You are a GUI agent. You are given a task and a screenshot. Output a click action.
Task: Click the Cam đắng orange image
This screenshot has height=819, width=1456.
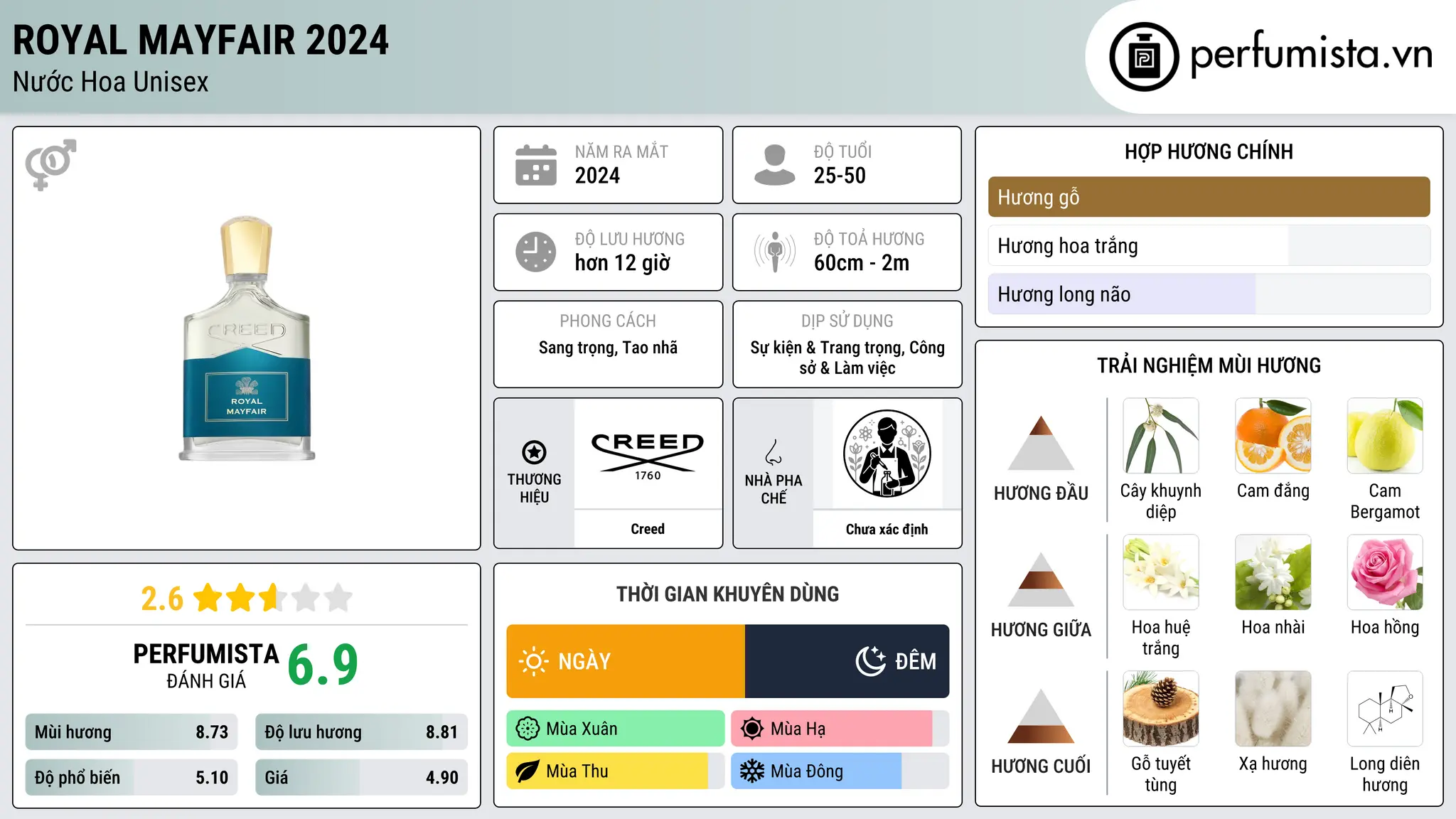(1273, 436)
